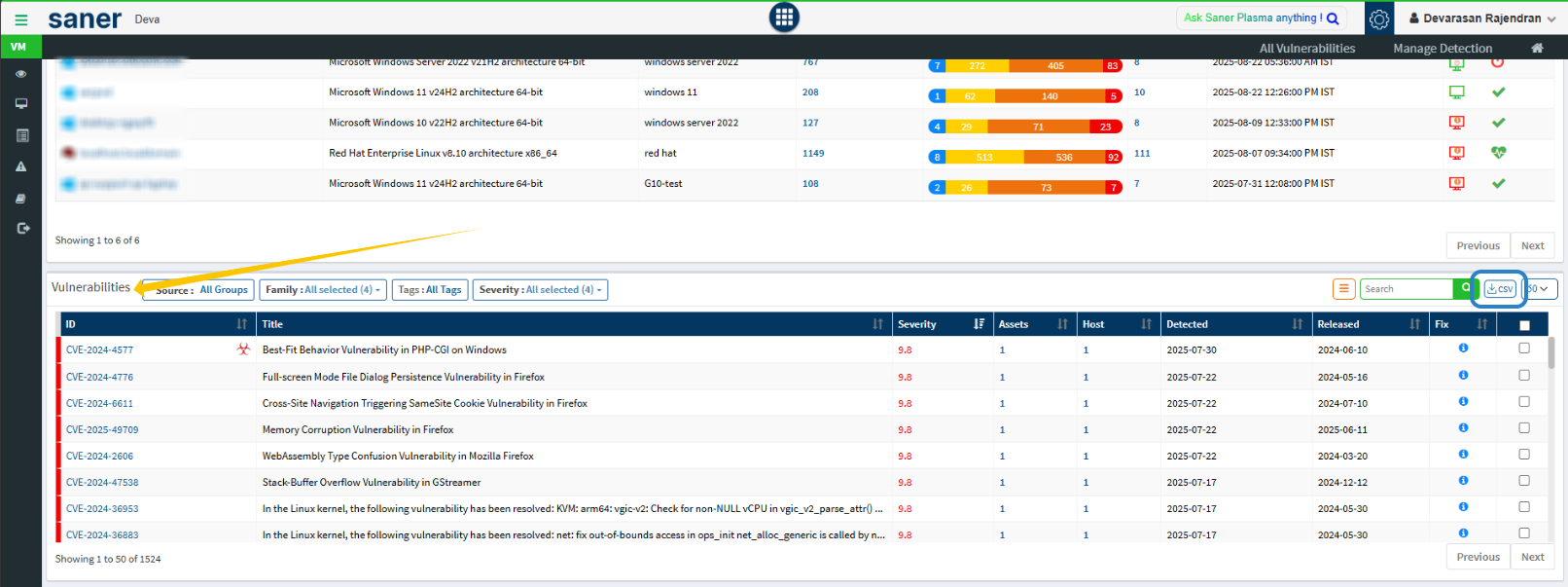Click Next button below vulnerabilities table
The image size is (1568, 587).
point(1532,557)
